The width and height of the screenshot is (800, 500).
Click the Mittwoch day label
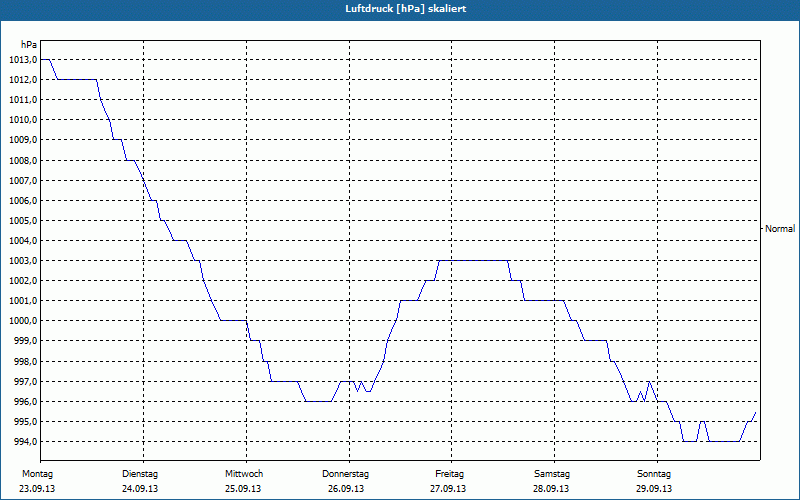[x=244, y=474]
